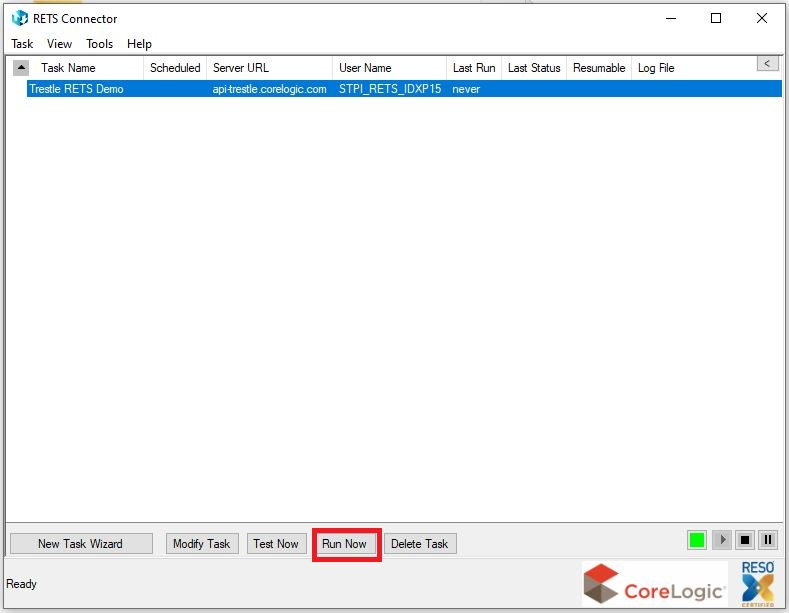Maximize the RETS Connector window
Image resolution: width=789 pixels, height=613 pixels.
(716, 19)
